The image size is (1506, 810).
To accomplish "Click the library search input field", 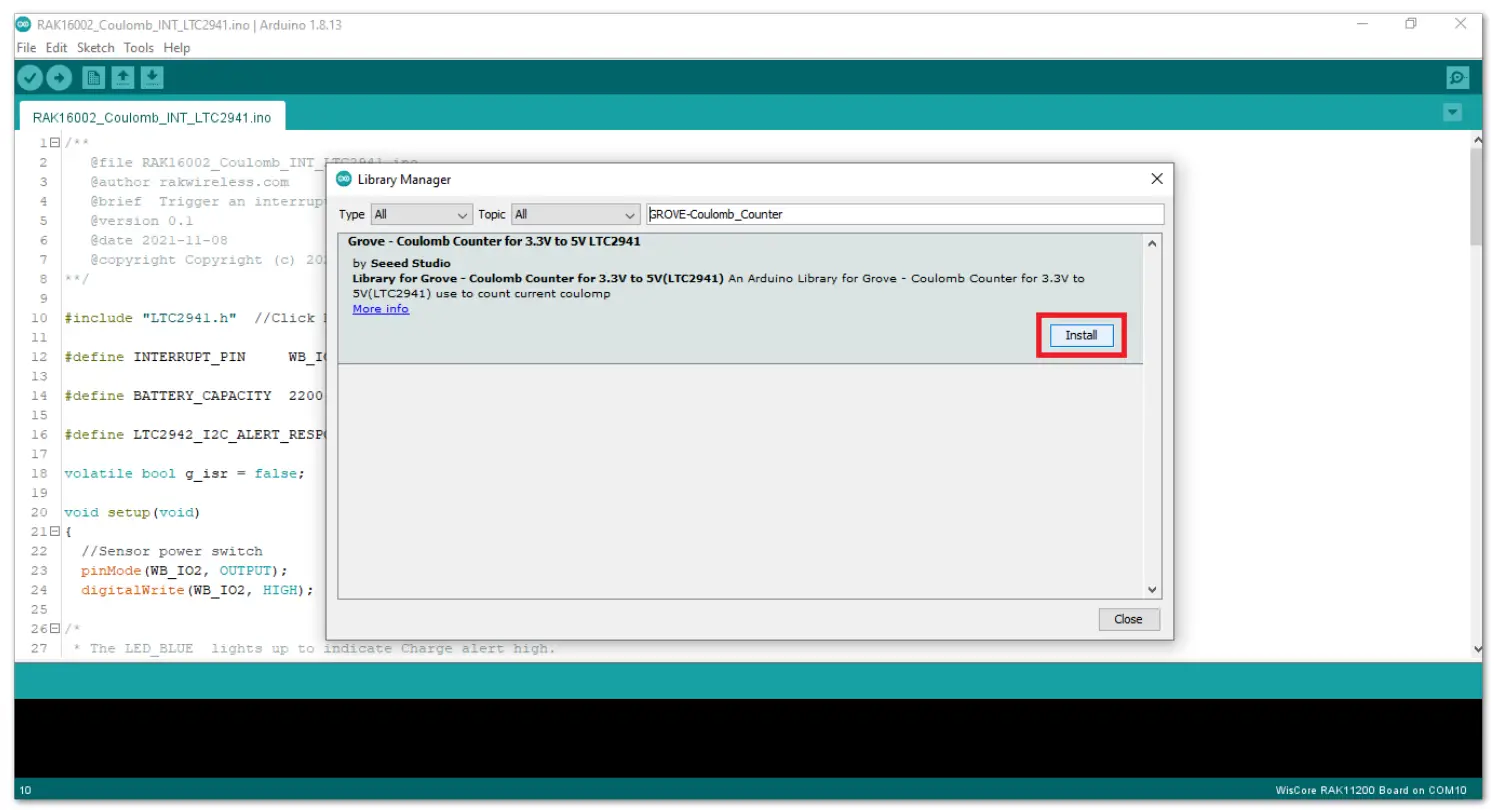I will click(905, 214).
